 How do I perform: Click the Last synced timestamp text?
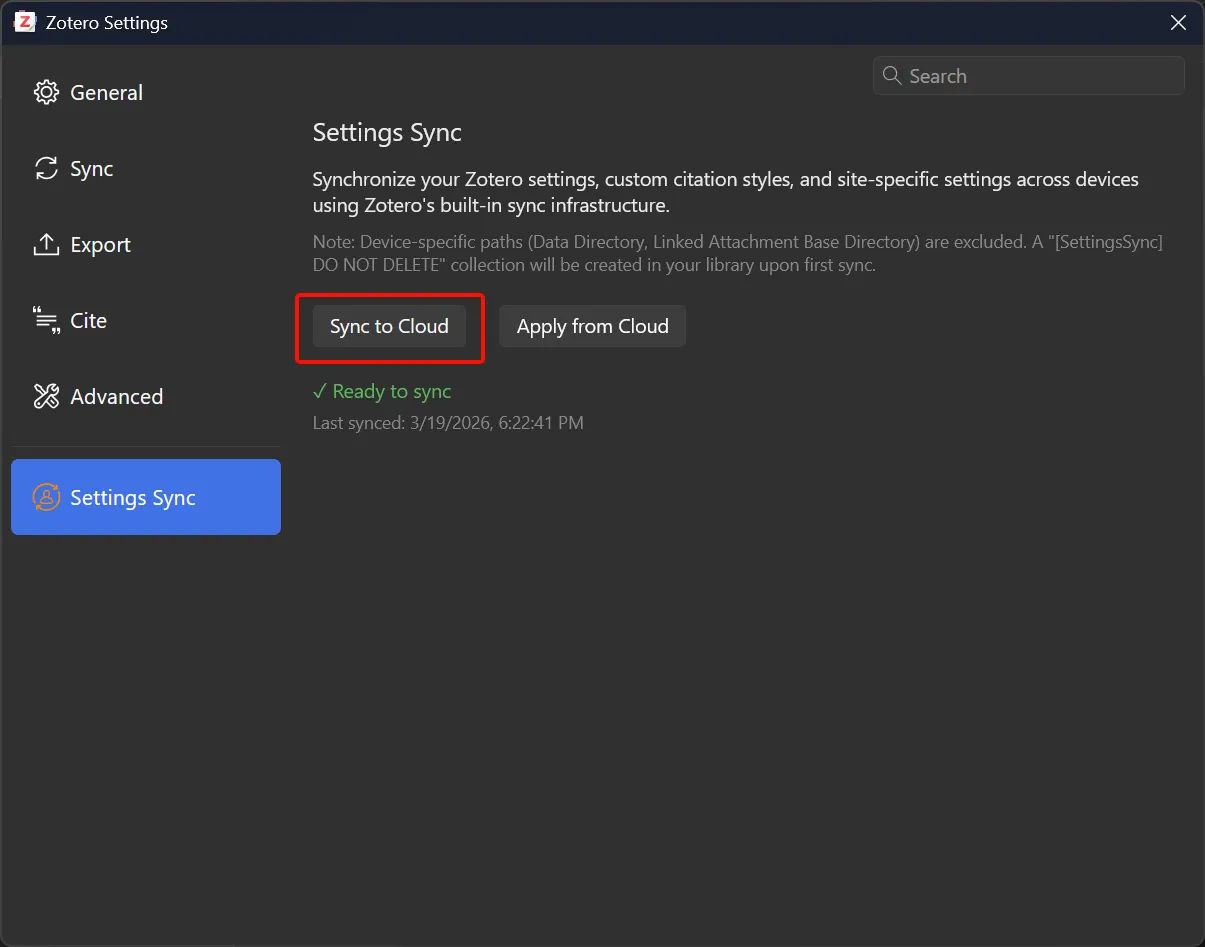point(447,422)
